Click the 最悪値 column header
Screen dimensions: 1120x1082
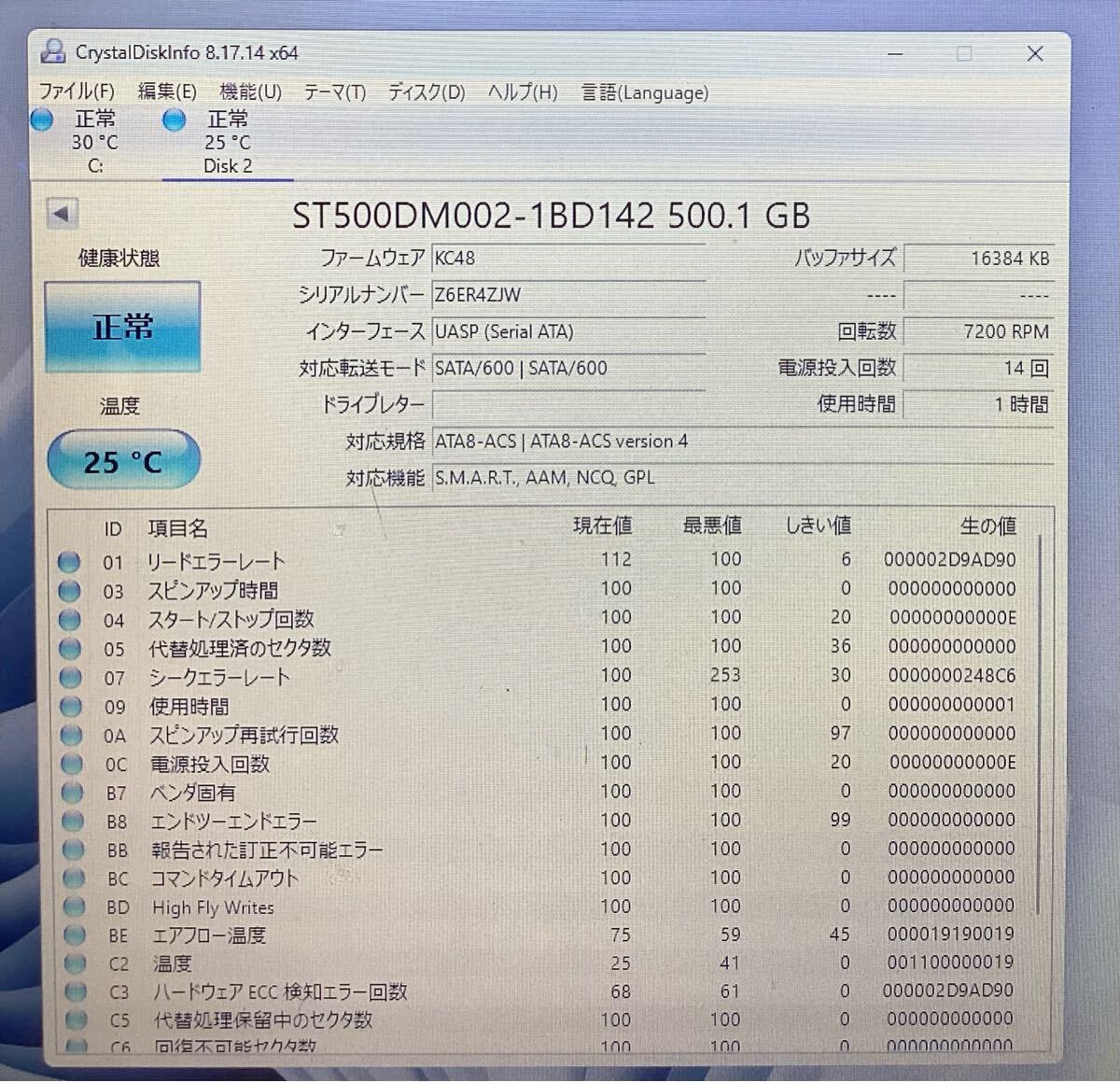[711, 526]
